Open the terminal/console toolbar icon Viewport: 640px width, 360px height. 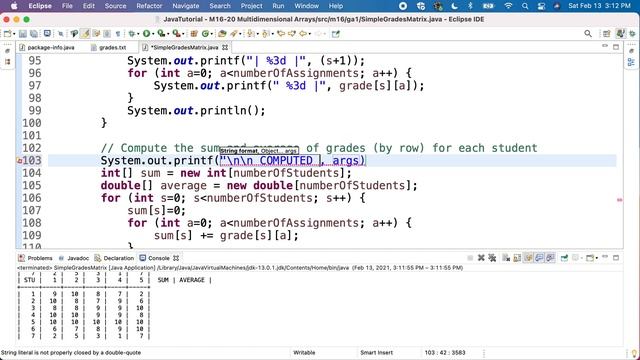(x=47, y=33)
